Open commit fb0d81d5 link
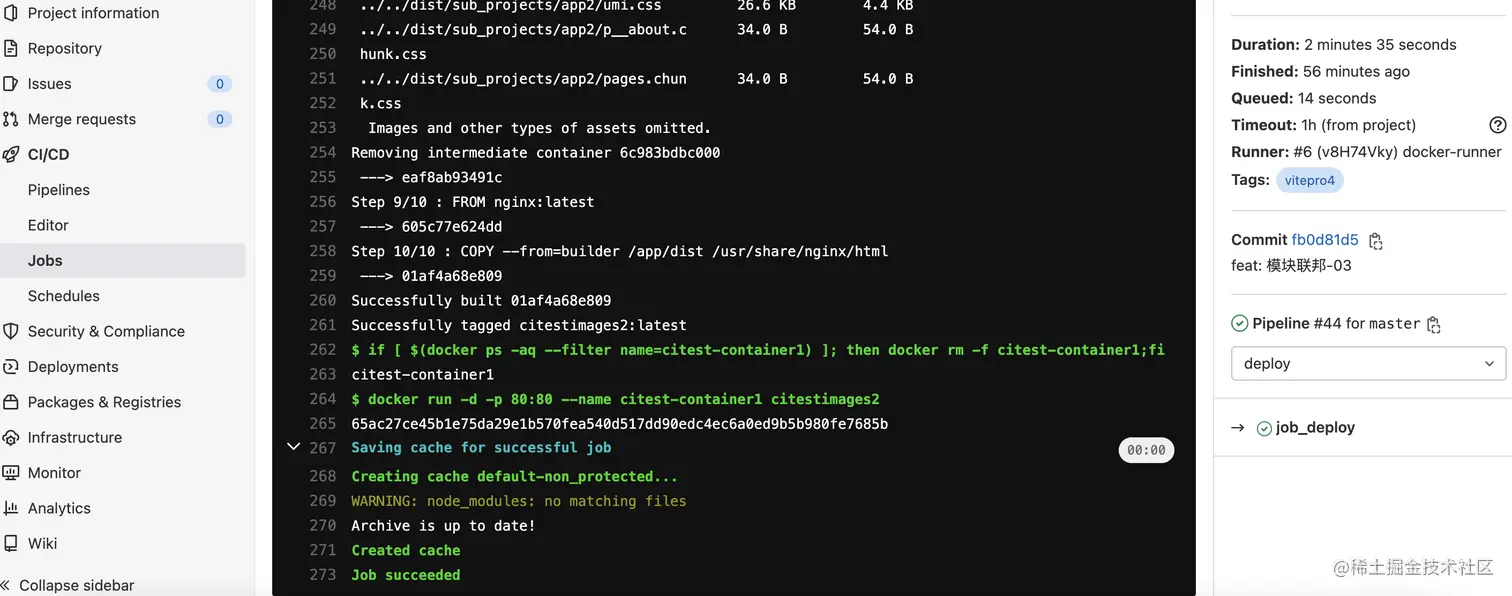The image size is (1512, 596). (x=1325, y=240)
